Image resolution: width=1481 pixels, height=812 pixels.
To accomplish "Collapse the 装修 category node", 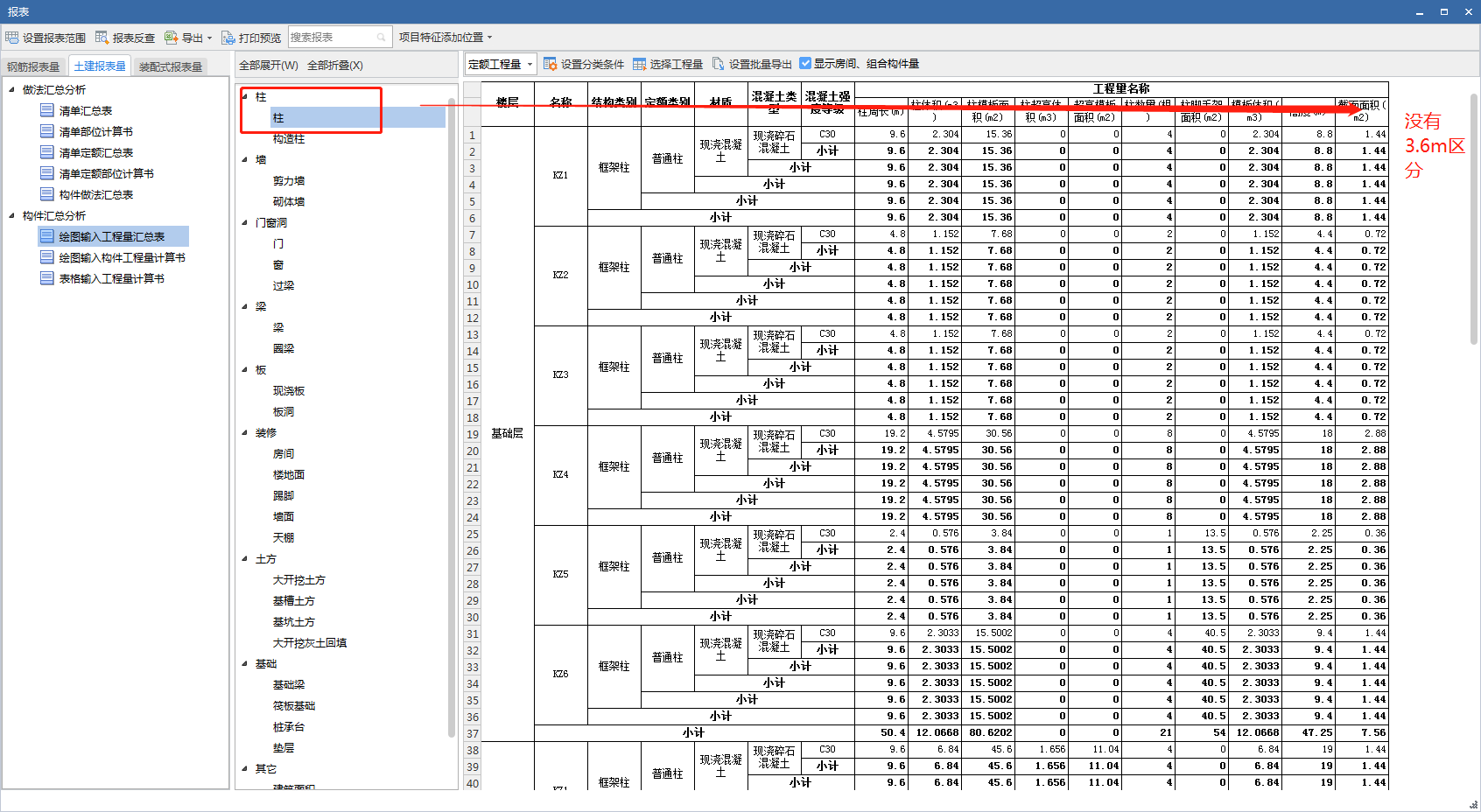I will [x=245, y=432].
